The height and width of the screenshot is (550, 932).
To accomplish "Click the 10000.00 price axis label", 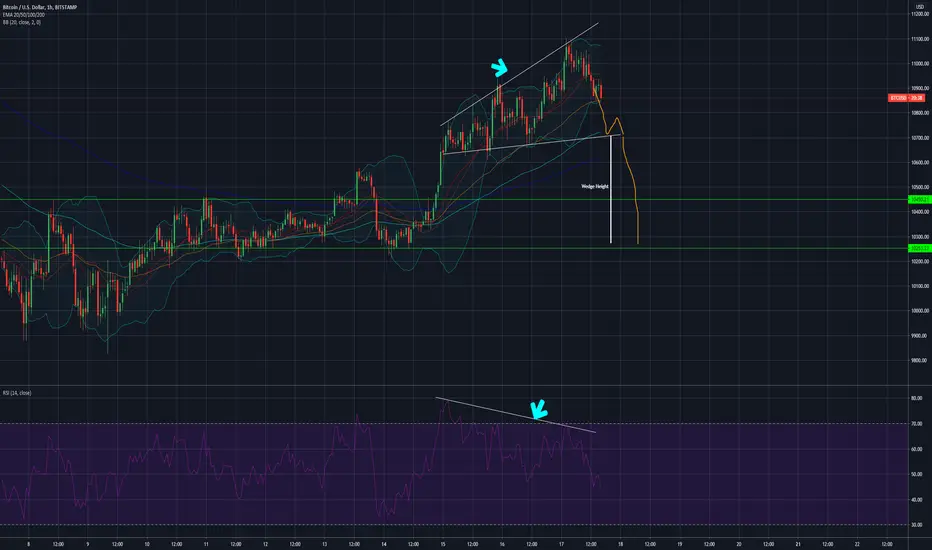I will point(920,311).
